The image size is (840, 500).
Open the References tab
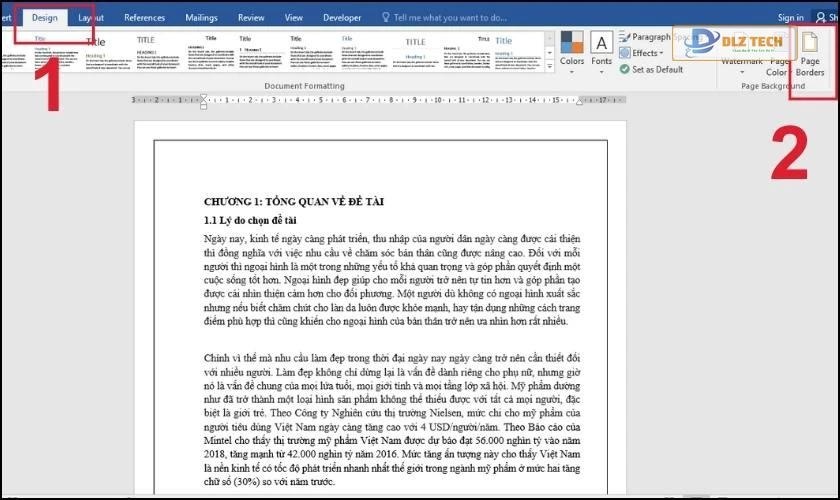[144, 17]
